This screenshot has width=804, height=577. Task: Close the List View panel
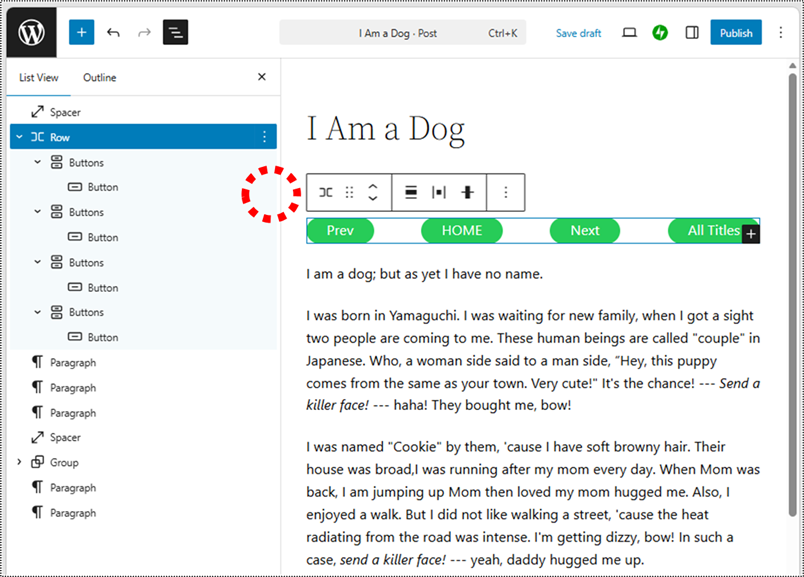262,77
